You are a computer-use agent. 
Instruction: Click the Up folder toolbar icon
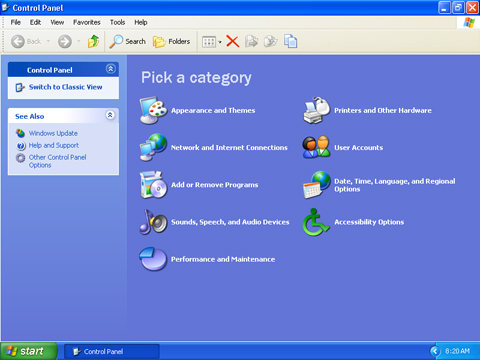(94, 42)
